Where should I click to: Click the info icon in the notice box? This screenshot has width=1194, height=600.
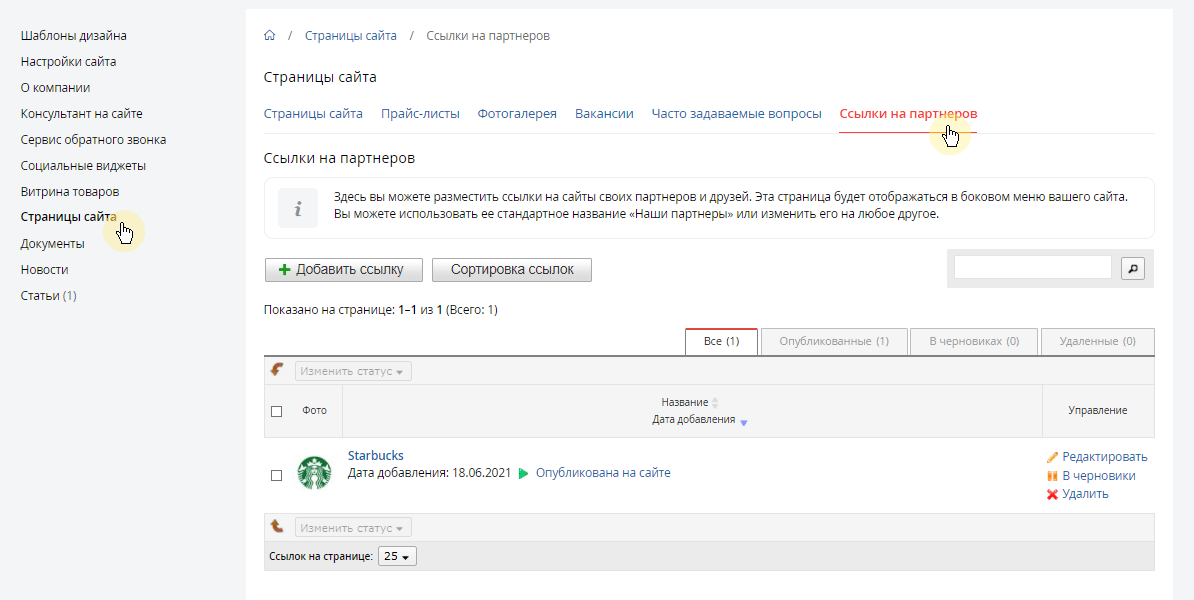(297, 208)
